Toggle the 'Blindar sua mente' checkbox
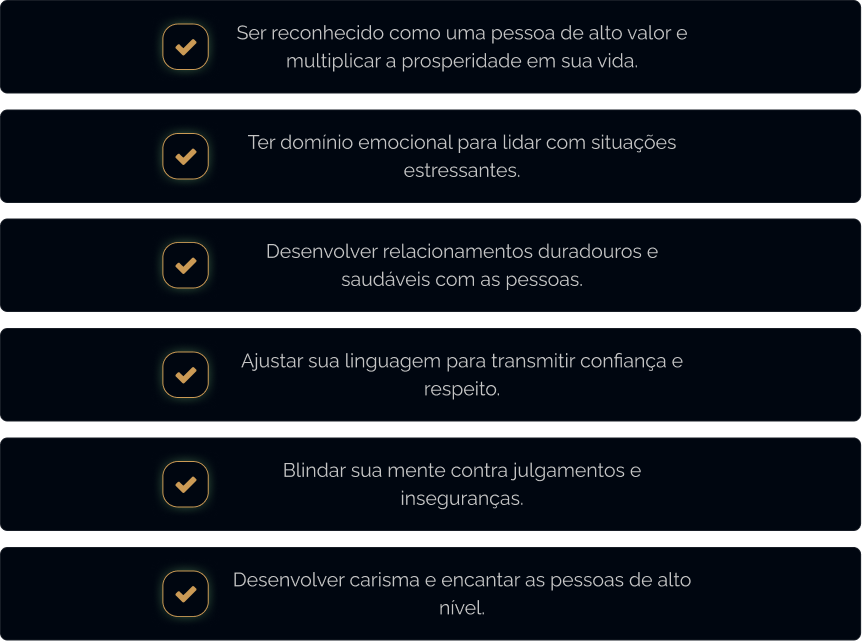Screen dimensions: 862x641 185,484
